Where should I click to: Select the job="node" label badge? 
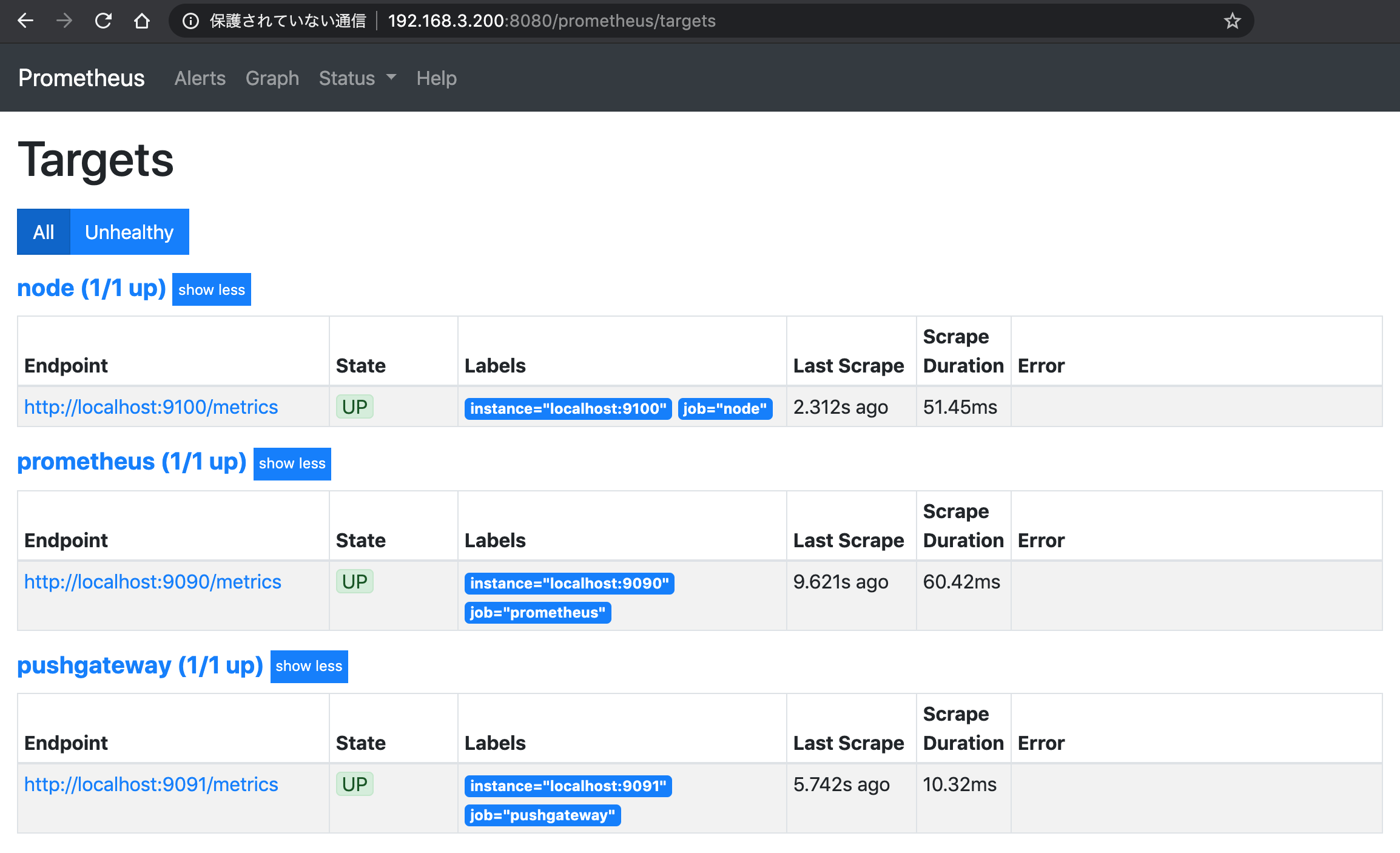(725, 408)
